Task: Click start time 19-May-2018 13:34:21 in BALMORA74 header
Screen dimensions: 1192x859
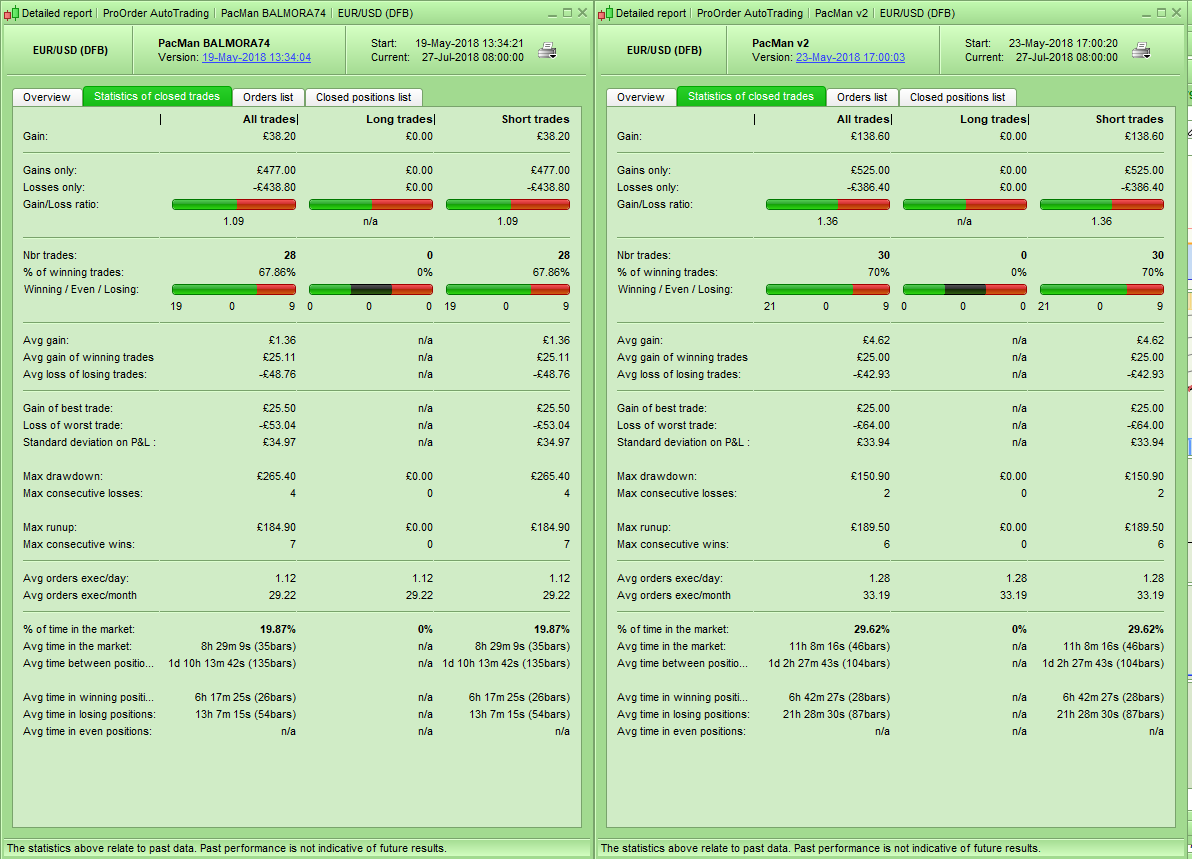Action: point(469,43)
